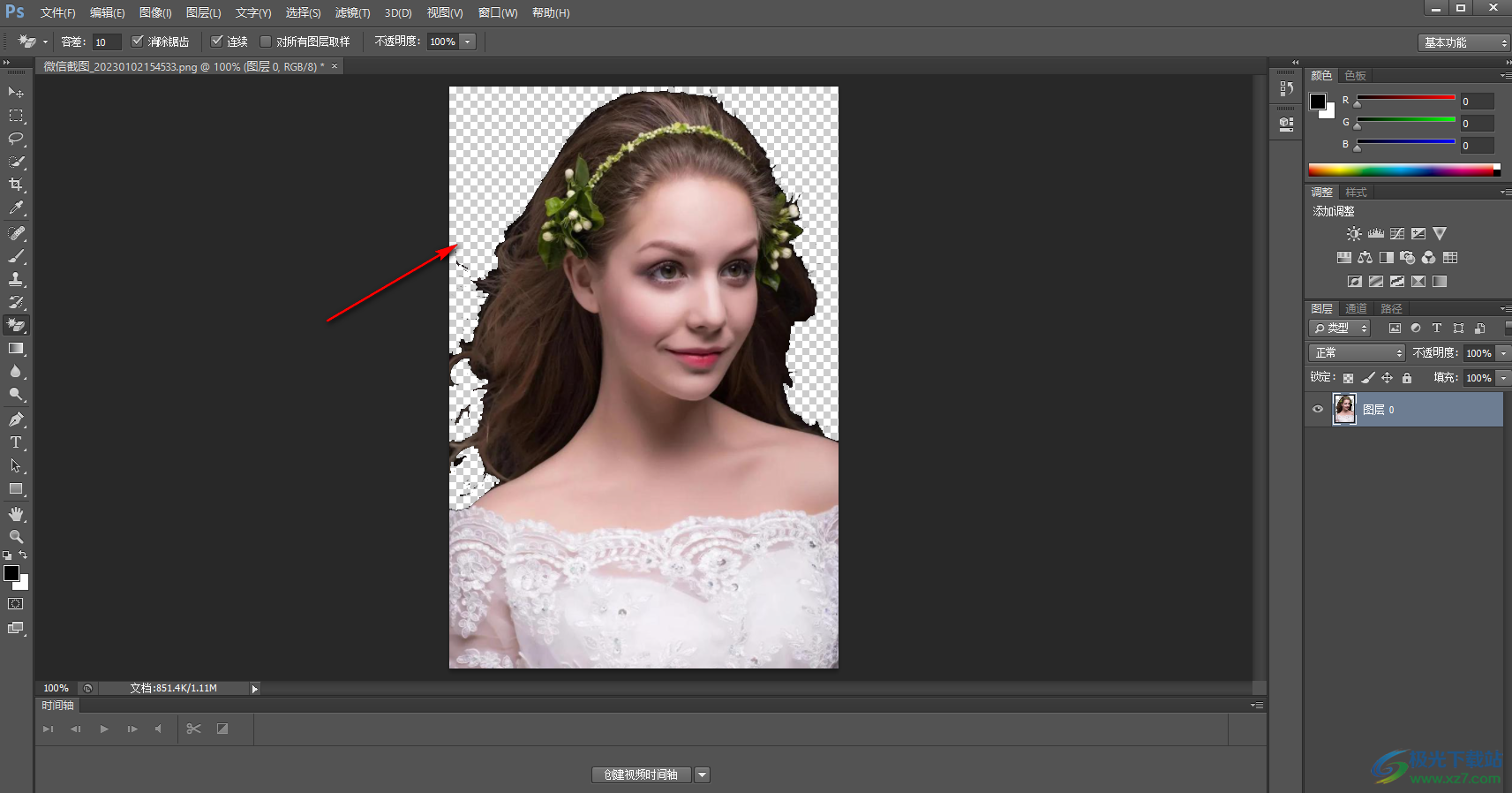
Task: Switch to the 通道 tab
Action: click(1356, 308)
